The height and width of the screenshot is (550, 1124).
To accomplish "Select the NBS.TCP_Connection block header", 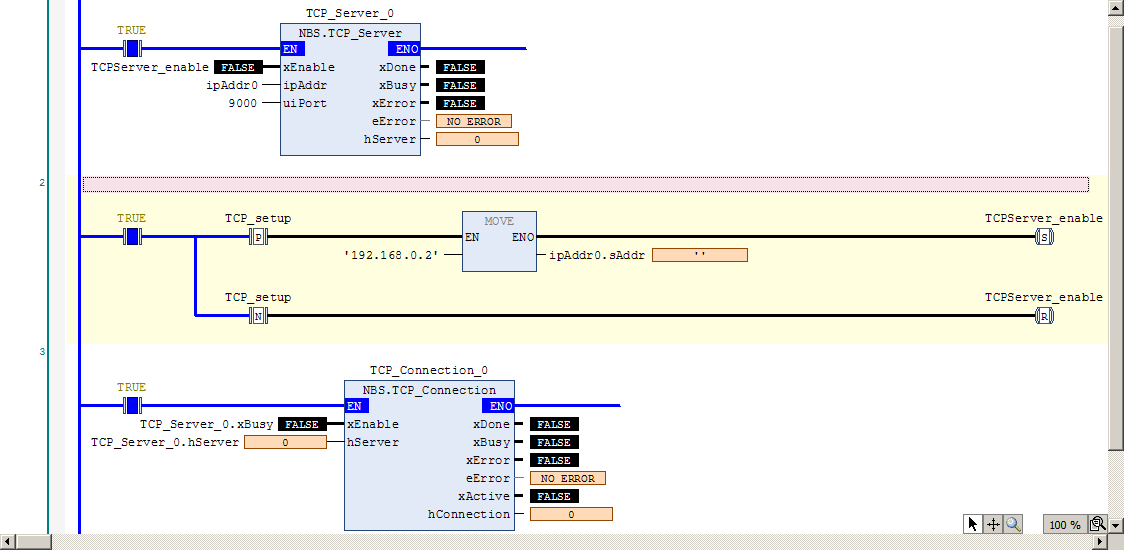I will 429,390.
